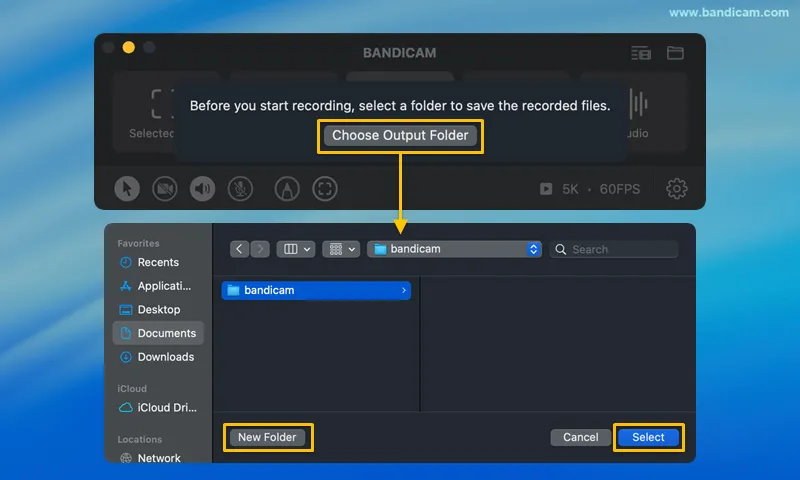Open output folder icon in Bandicam title bar
This screenshot has height=480, width=800.
(675, 53)
